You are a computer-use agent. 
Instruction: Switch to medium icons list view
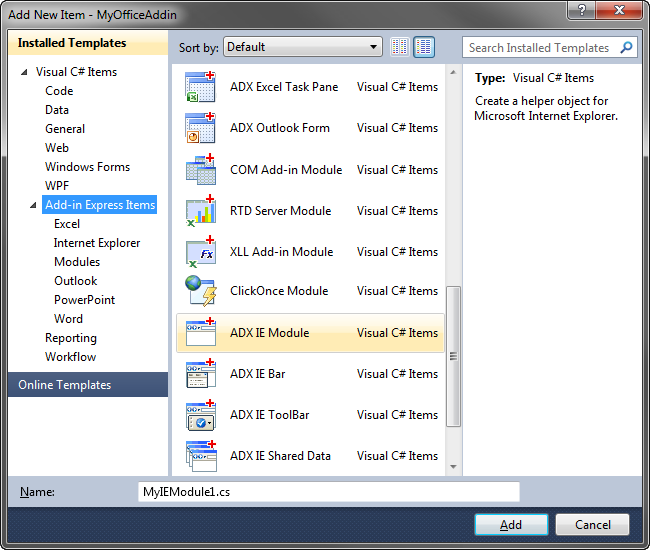pyautogui.click(x=424, y=47)
